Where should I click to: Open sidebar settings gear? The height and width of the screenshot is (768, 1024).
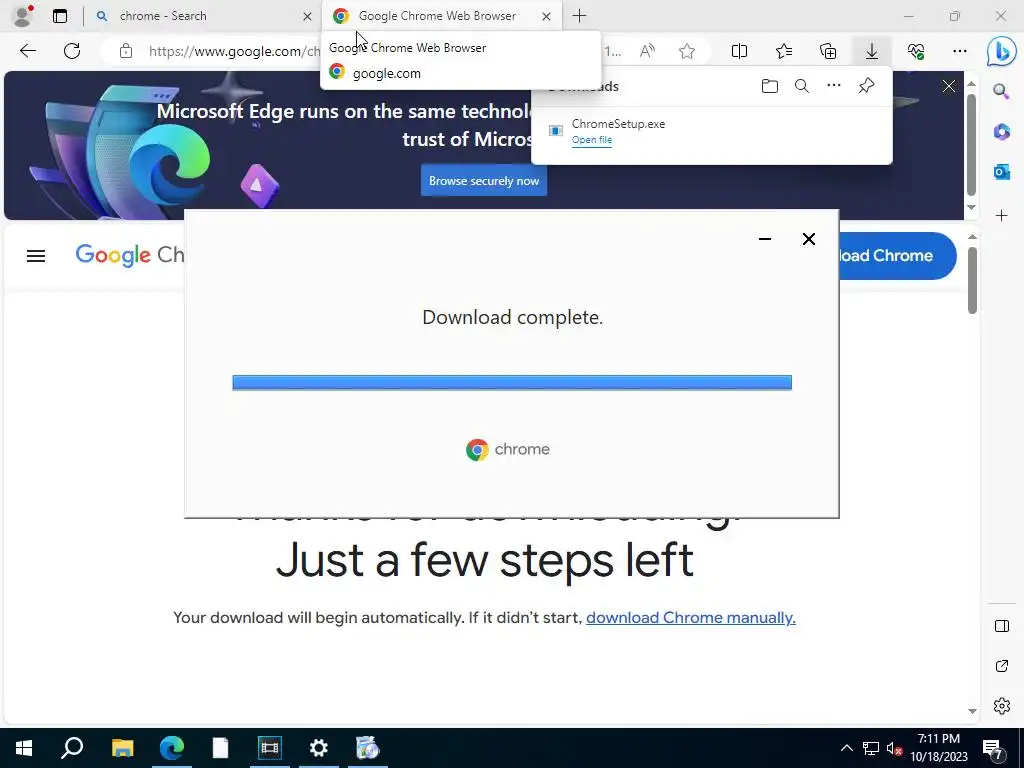coord(1002,706)
